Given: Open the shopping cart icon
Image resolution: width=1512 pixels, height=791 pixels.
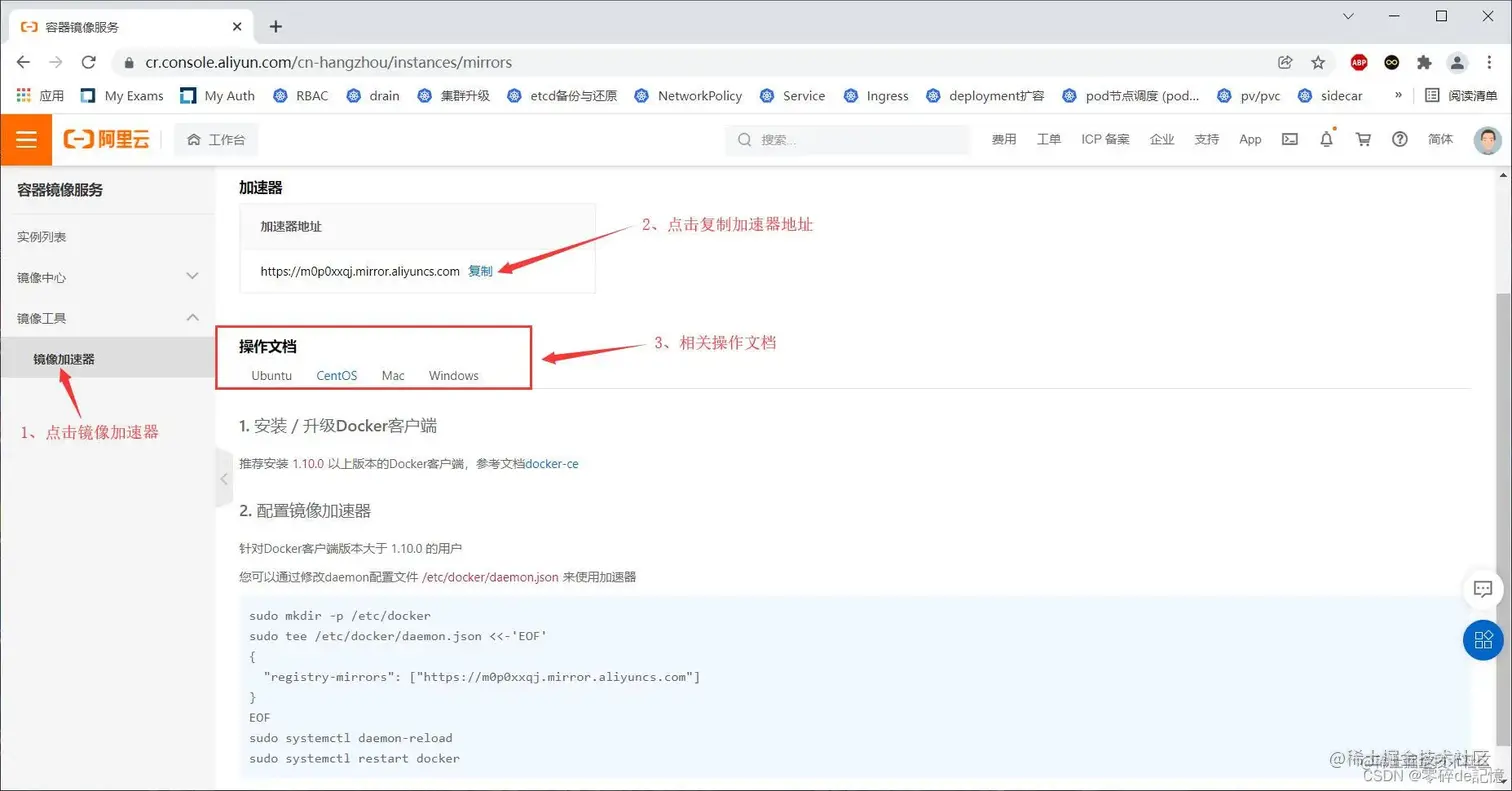Looking at the screenshot, I should [1363, 140].
